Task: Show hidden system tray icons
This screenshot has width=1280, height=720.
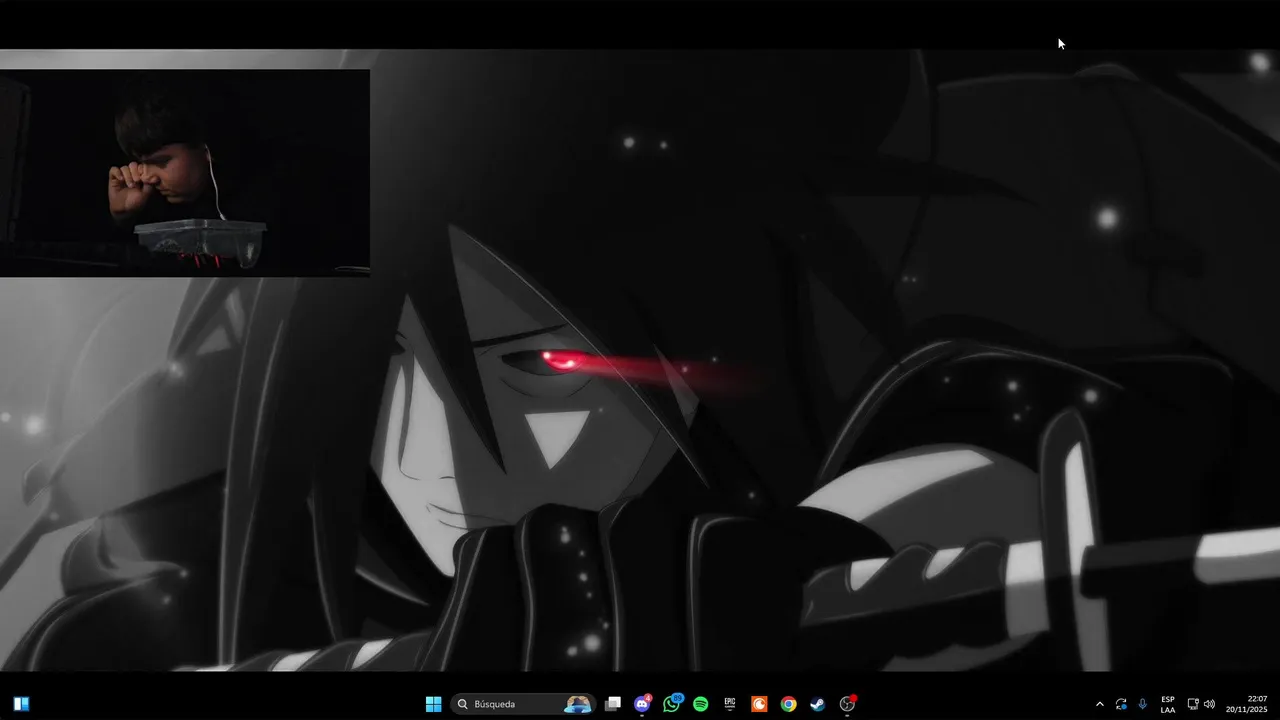Action: coord(1100,704)
